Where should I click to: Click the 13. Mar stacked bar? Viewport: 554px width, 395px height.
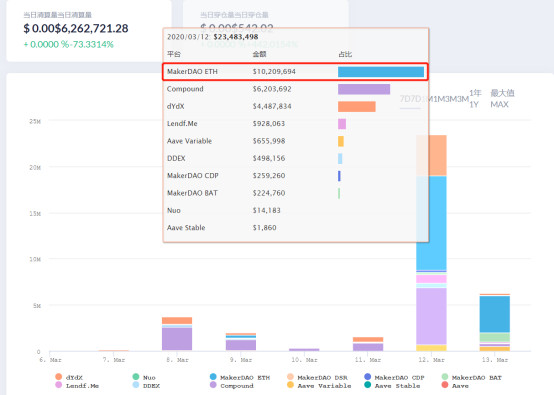[495, 322]
